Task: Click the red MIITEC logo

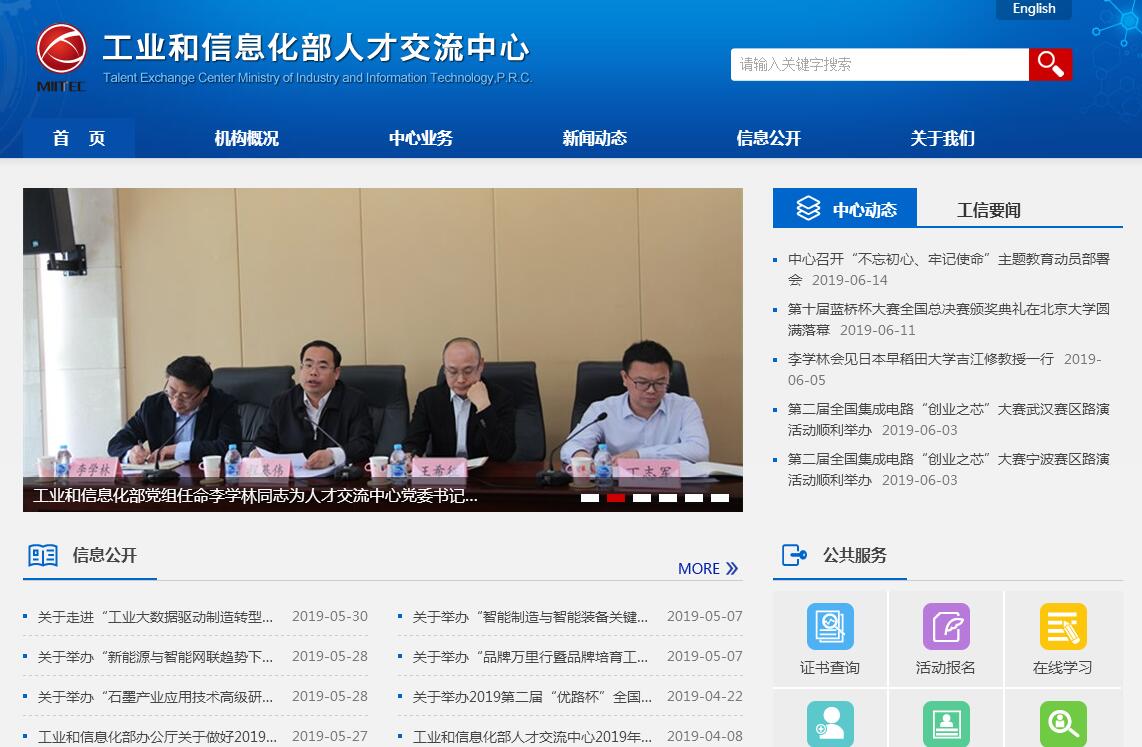Action: click(x=61, y=57)
